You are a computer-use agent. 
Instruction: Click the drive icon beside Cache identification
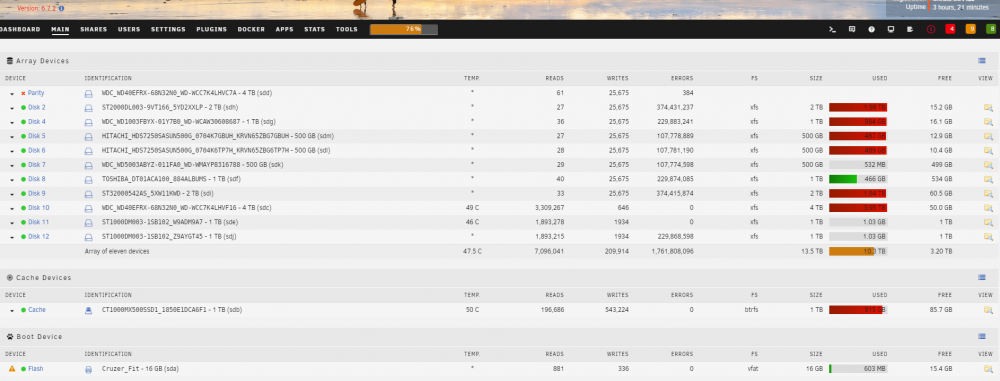click(89, 310)
